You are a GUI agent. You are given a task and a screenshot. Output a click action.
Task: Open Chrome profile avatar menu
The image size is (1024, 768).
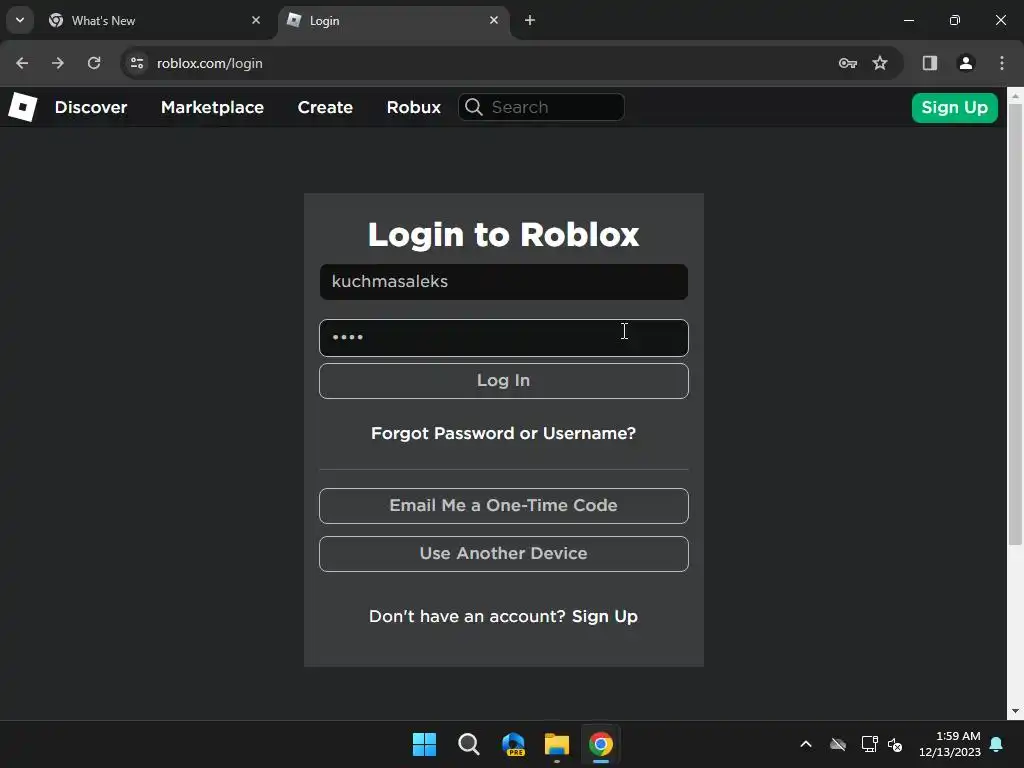(x=965, y=63)
